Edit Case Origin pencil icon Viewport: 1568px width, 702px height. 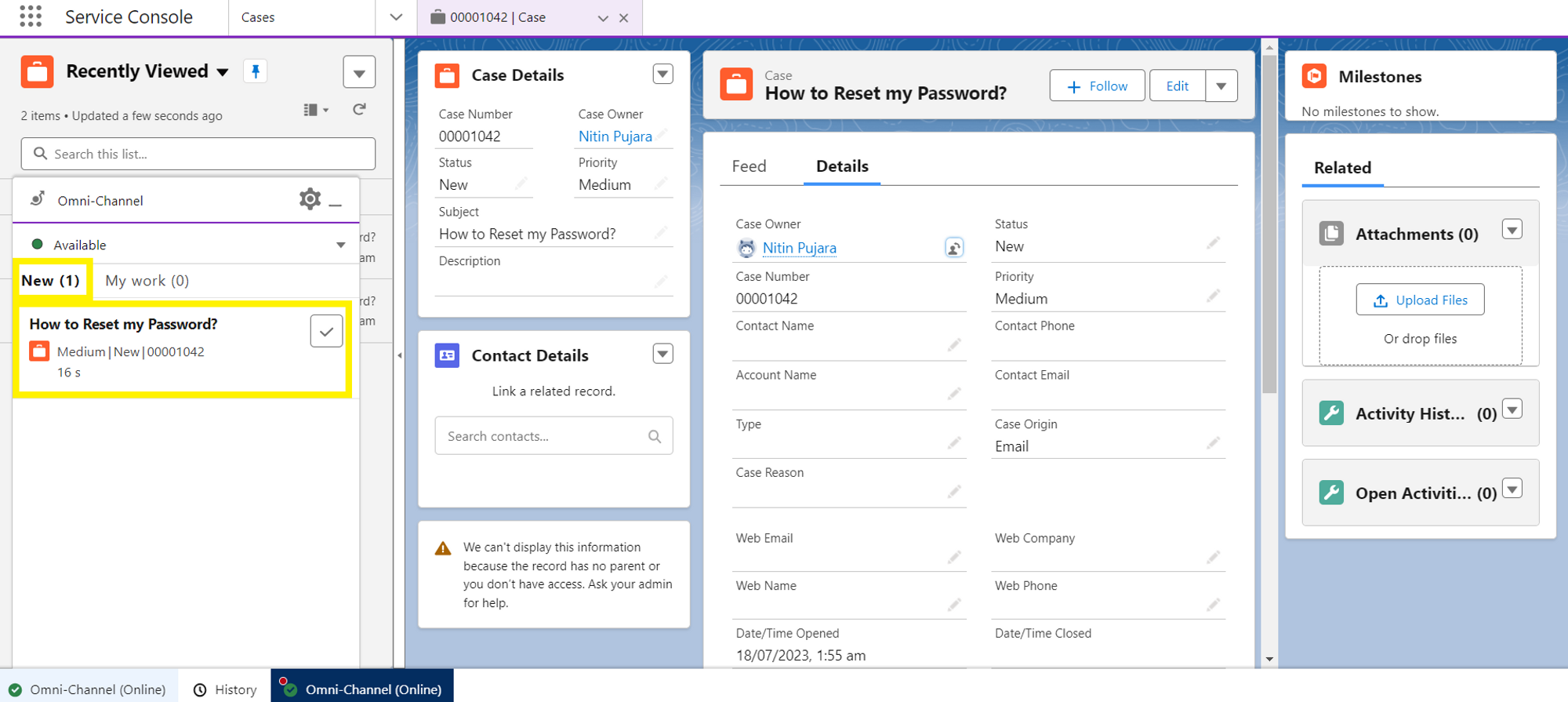pyautogui.click(x=1214, y=443)
